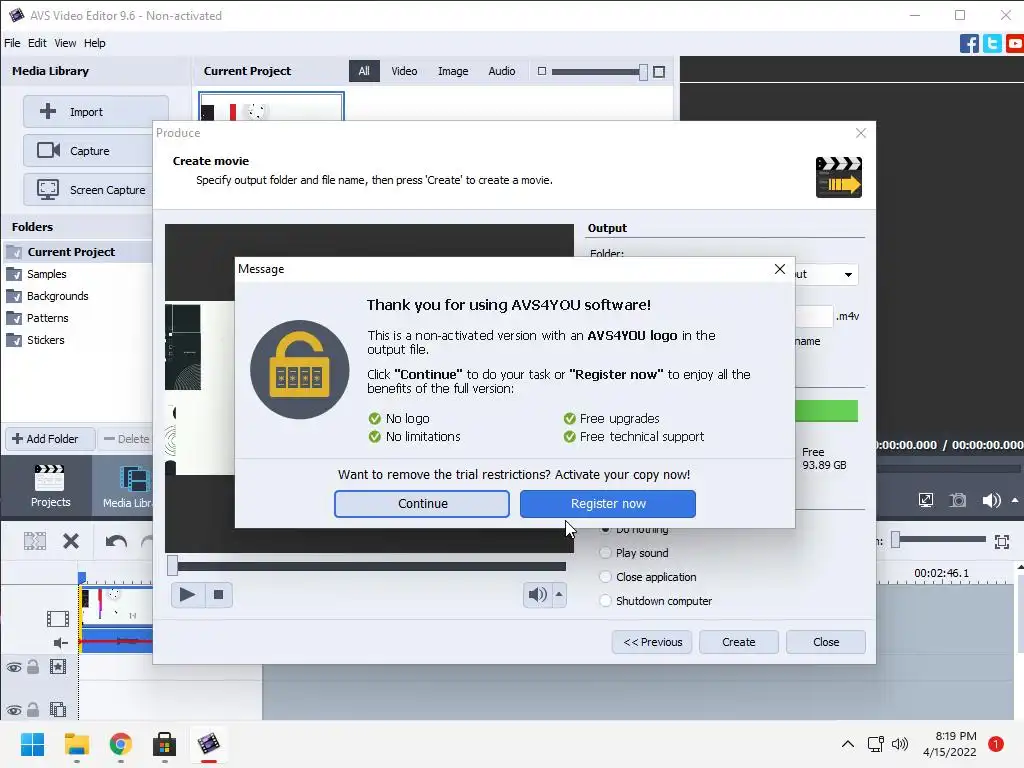1024x768 pixels.
Task: Click the select-all dashed box timeline icon
Action: 35,541
